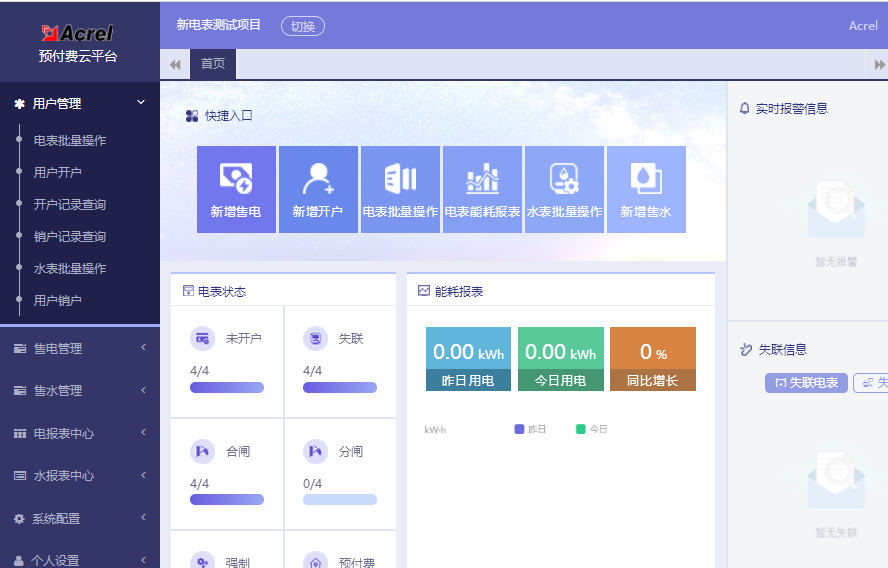The image size is (888, 568).
Task: Click the 切换 project switch button
Action: pos(302,26)
